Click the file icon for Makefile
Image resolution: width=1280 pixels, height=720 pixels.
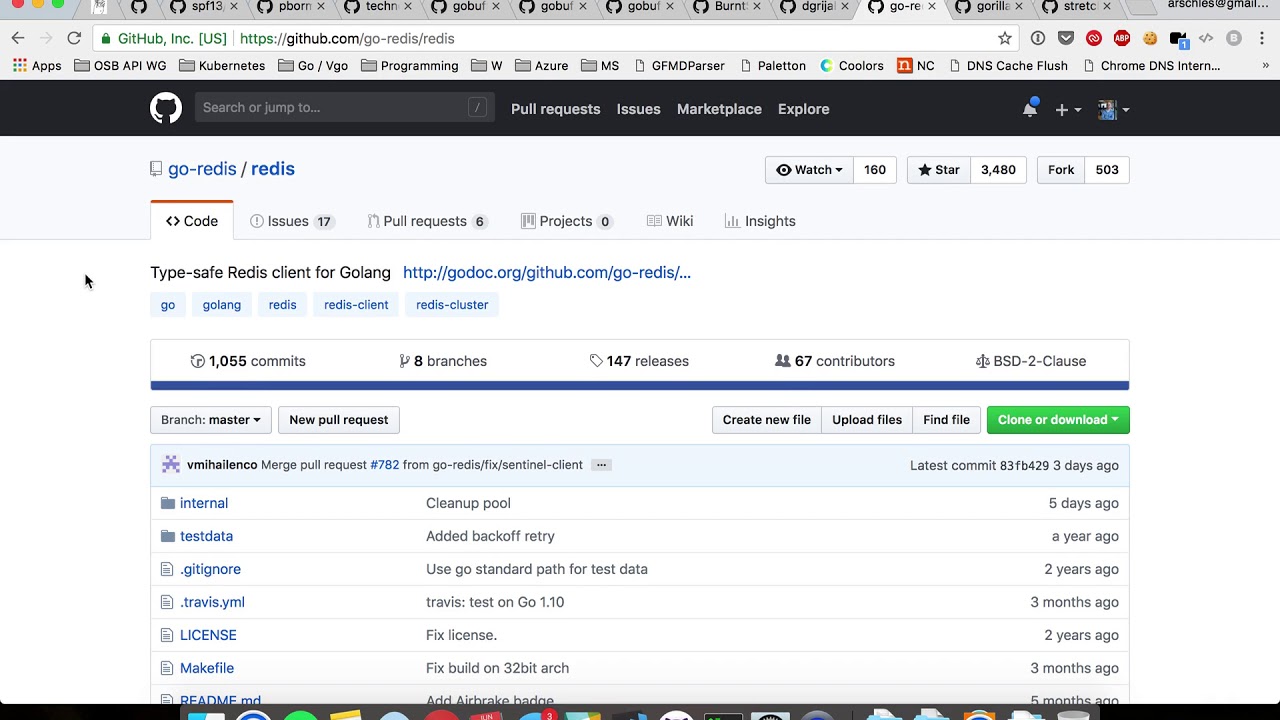click(167, 668)
